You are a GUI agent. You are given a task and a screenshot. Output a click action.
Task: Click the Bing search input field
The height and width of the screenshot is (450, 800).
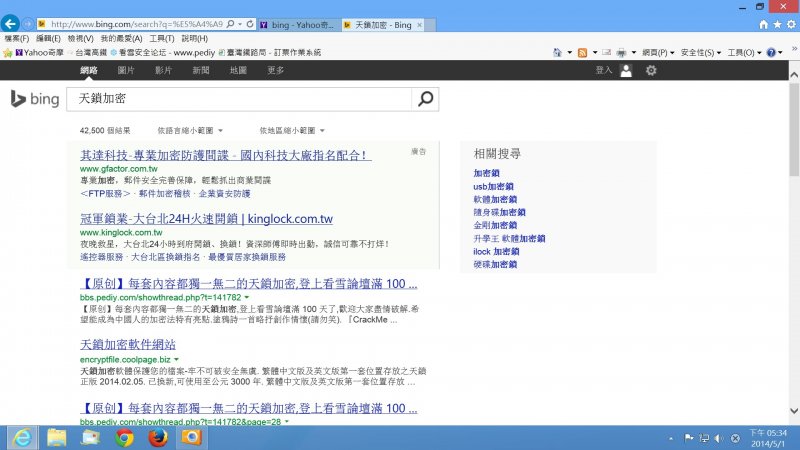pos(239,98)
